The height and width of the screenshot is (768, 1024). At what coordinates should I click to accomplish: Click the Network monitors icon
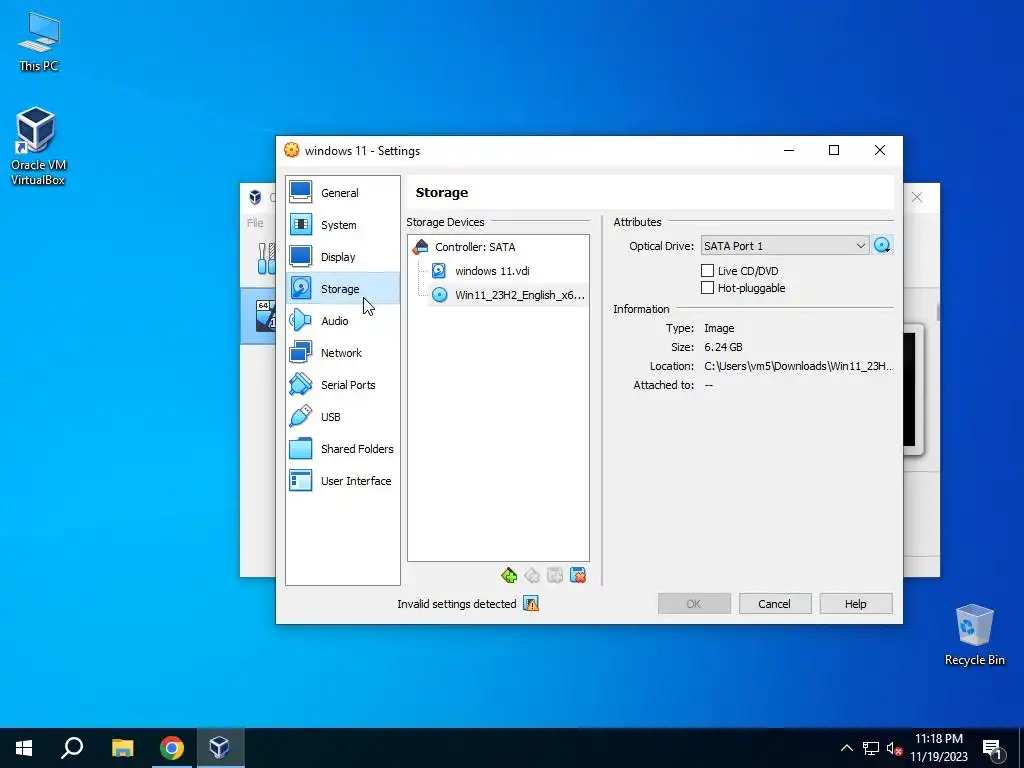300,352
